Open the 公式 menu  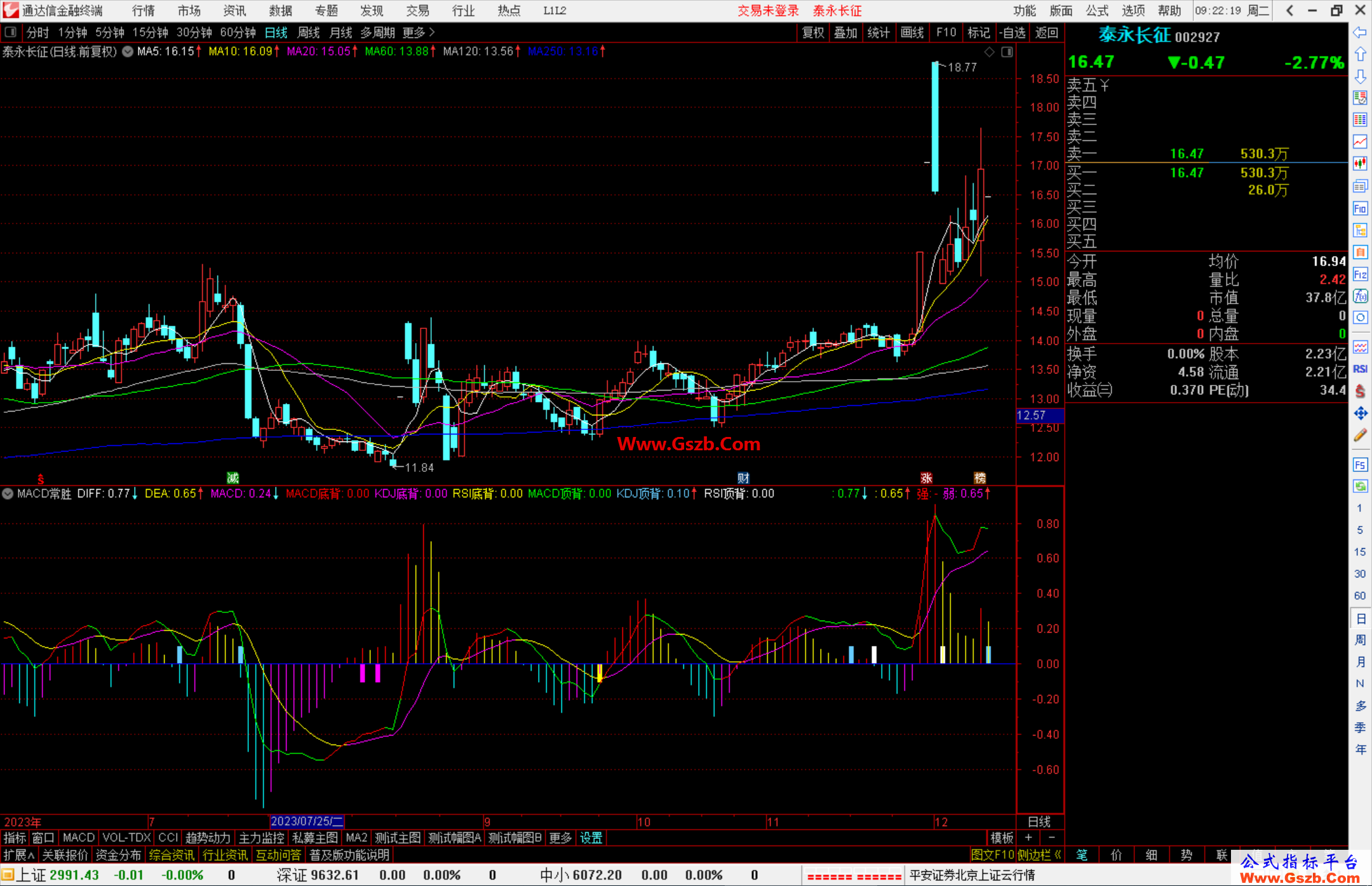coord(1097,10)
